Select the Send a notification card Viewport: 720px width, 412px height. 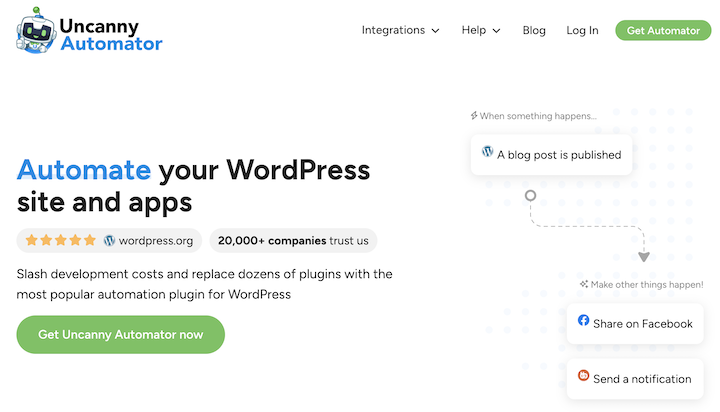point(635,378)
